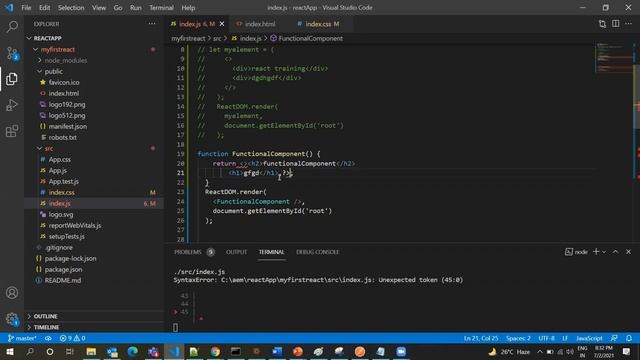Open reportWebVitals.js in the explorer
This screenshot has height=360, width=640.
click(75, 225)
